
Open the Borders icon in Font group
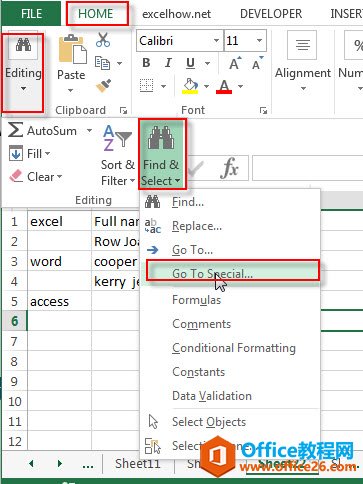pyautogui.click(x=146, y=86)
